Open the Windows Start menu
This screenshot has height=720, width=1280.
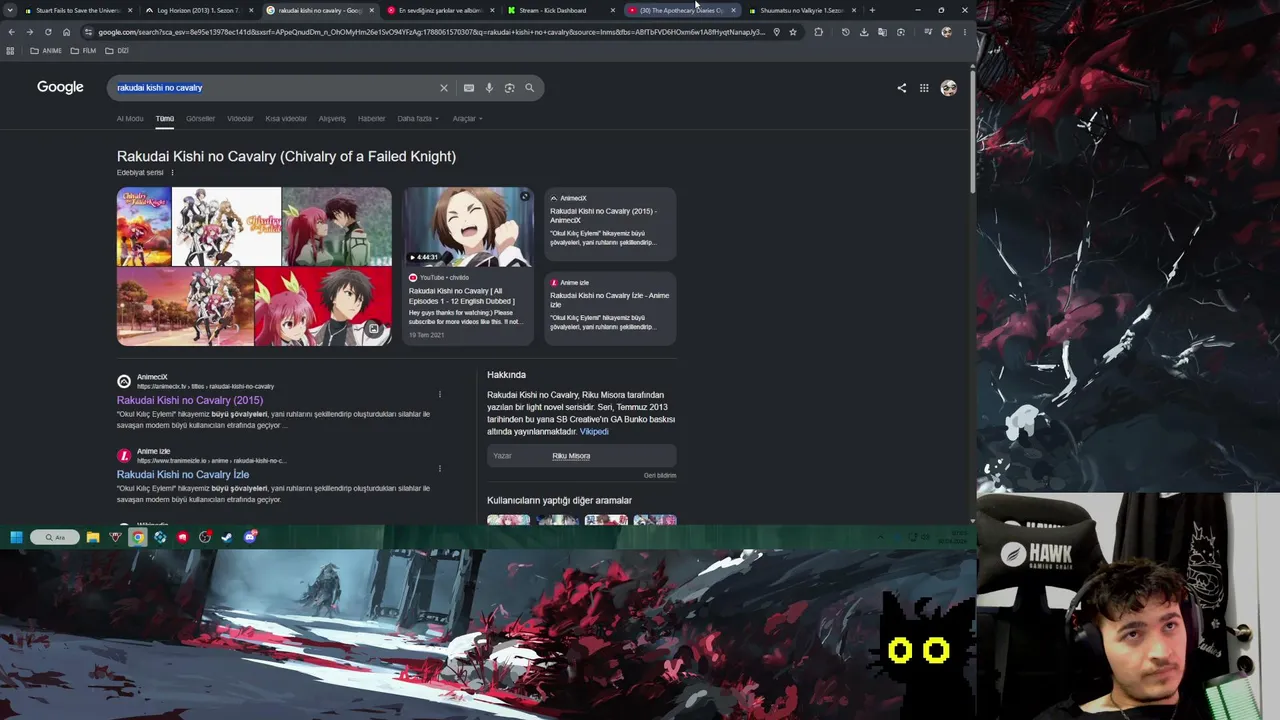pyautogui.click(x=16, y=537)
